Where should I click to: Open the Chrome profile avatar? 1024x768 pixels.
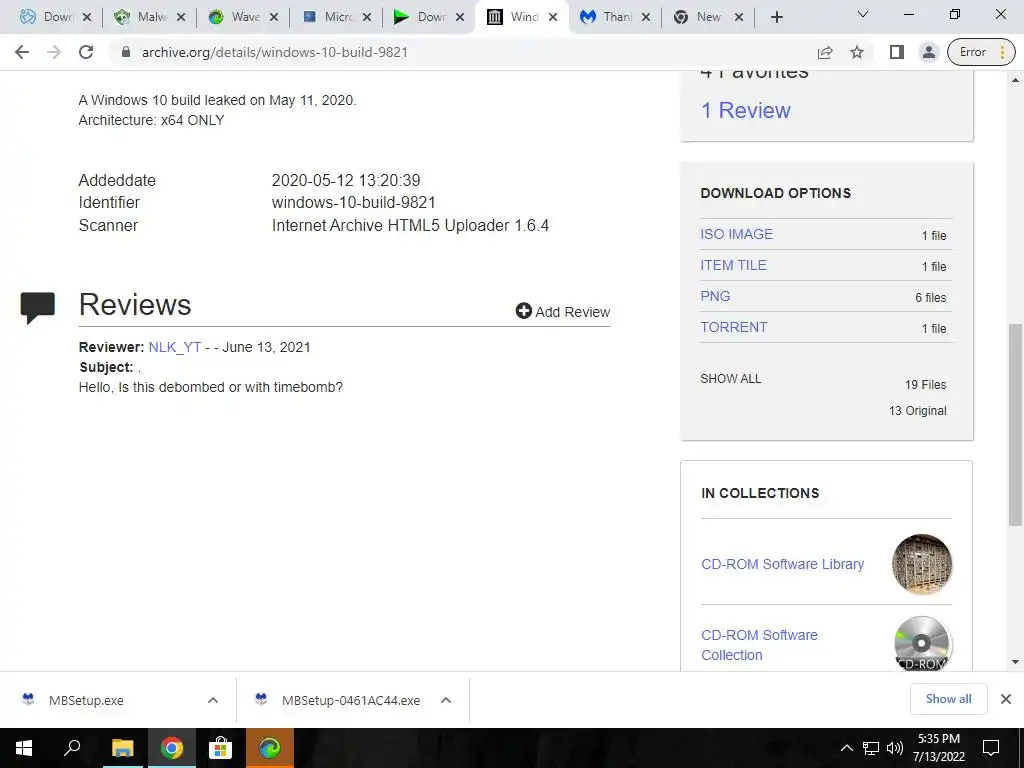coord(929,52)
